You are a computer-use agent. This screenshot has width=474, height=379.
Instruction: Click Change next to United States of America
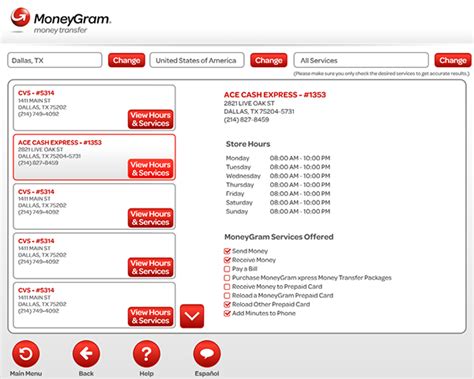point(269,60)
